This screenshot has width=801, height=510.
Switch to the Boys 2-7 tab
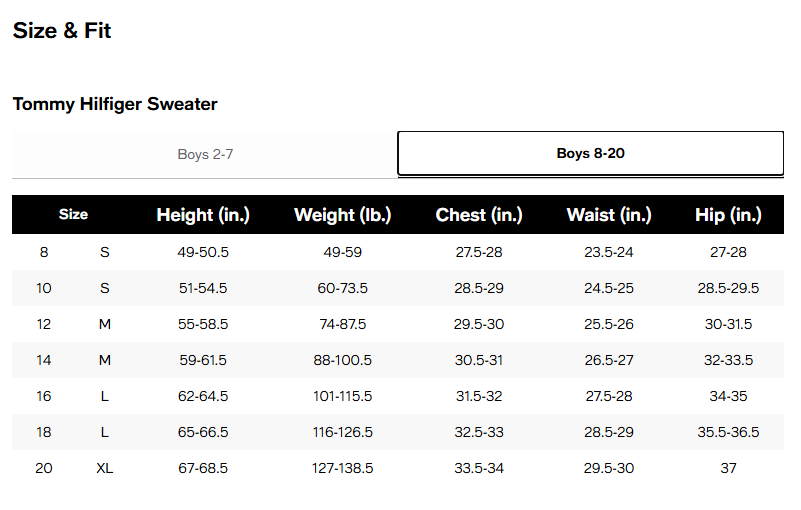(205, 154)
